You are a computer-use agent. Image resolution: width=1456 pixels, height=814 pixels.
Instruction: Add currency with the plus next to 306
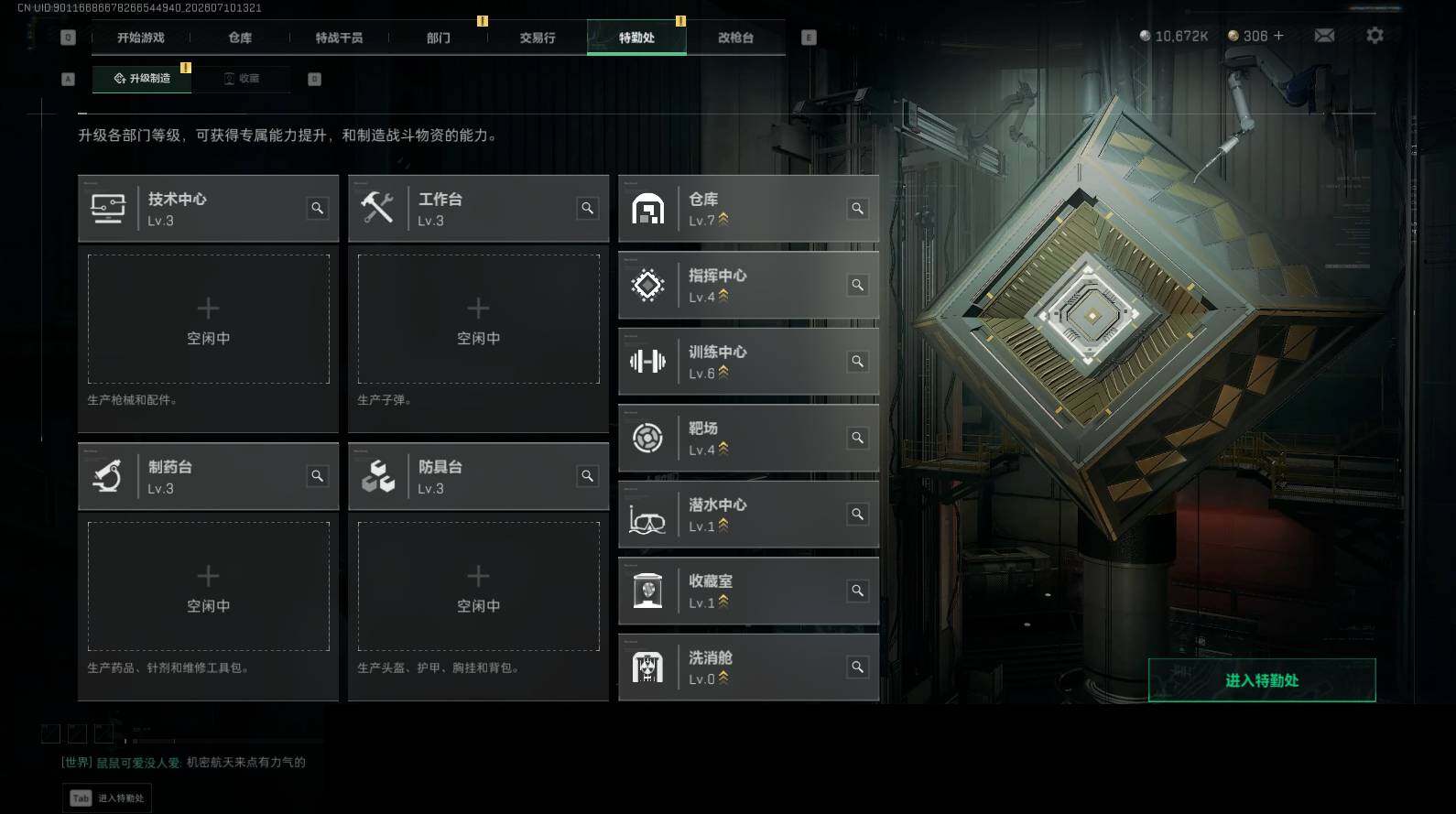(1278, 36)
